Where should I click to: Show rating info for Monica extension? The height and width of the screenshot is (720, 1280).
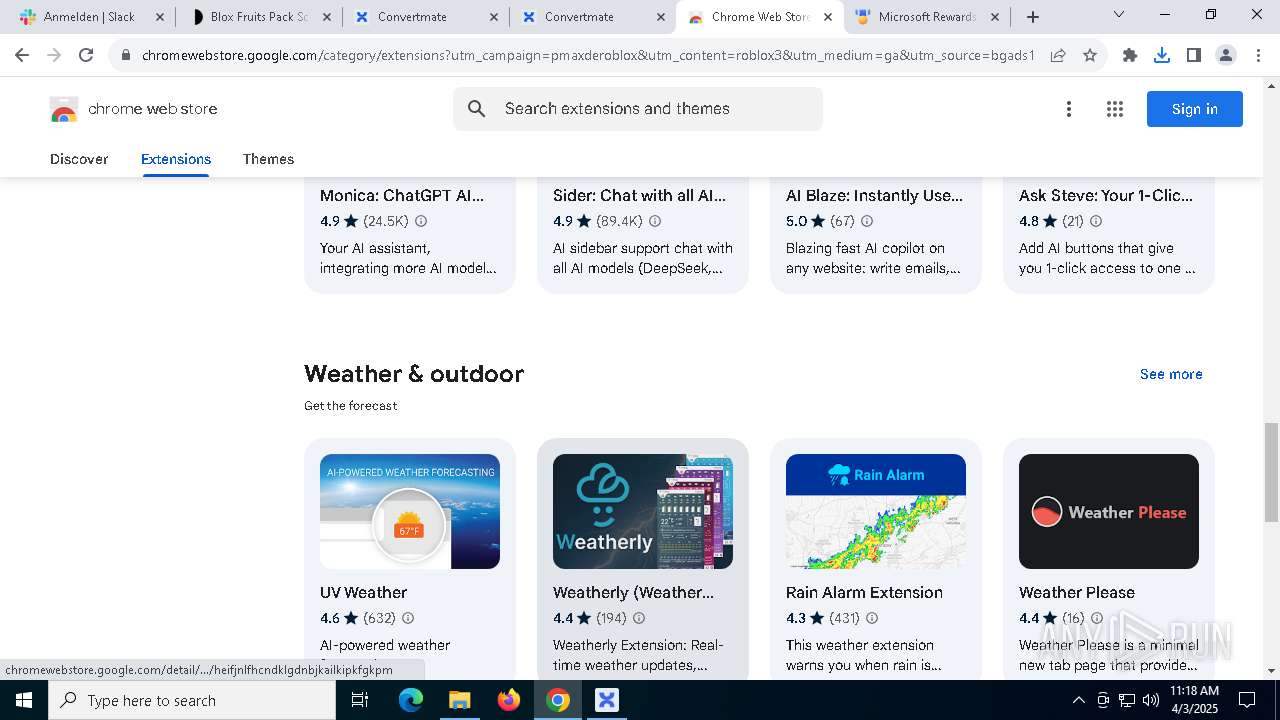pyautogui.click(x=421, y=221)
